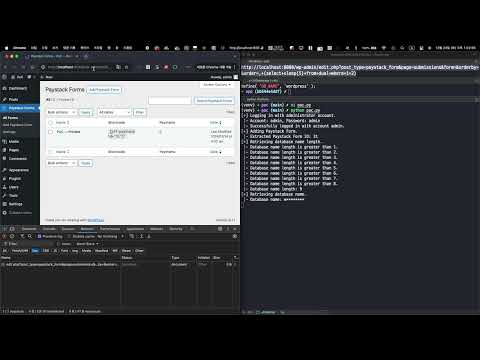Open Tools in WordPress sidebar

pos(13,196)
